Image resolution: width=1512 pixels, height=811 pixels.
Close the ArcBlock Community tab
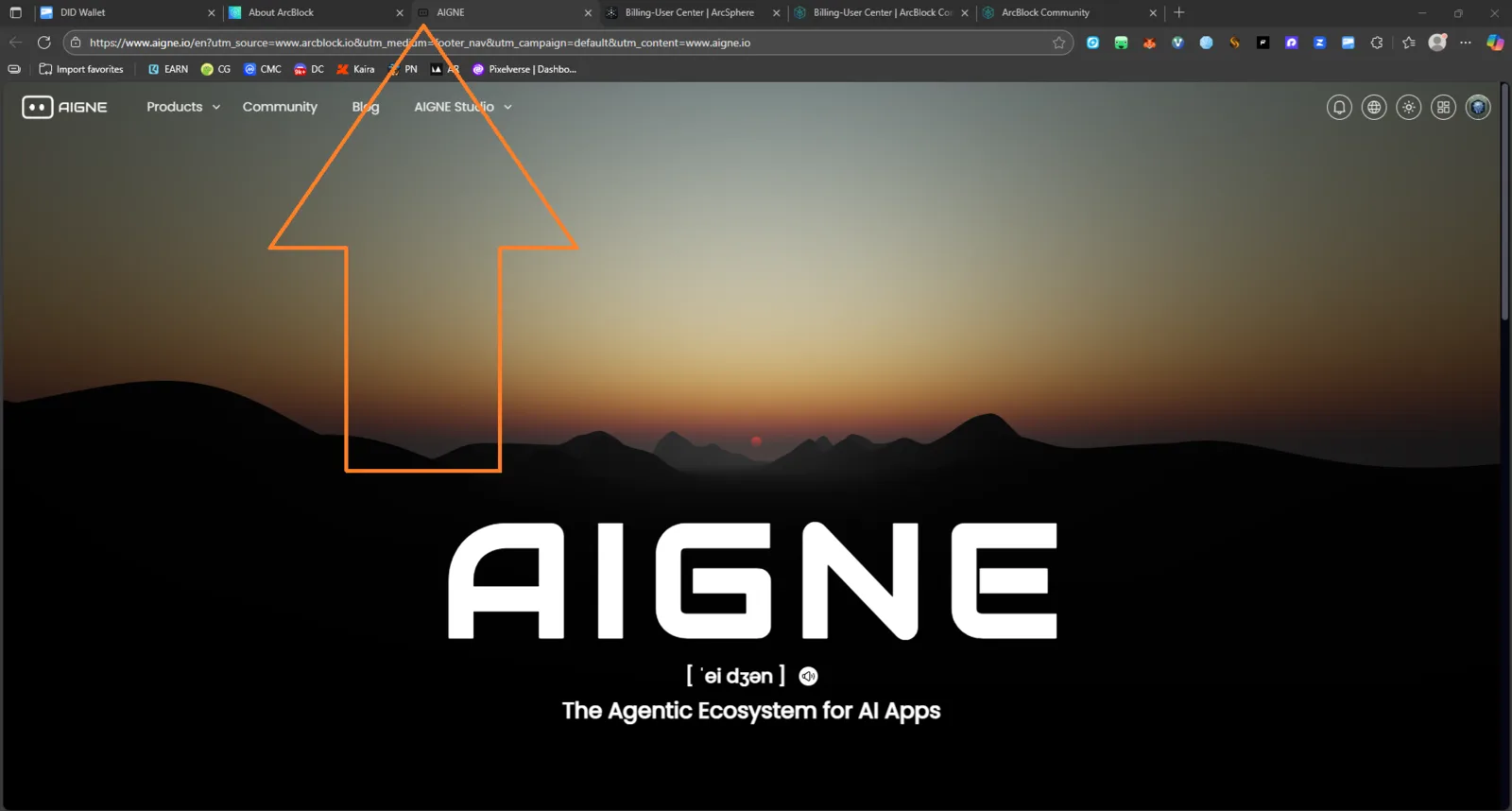[x=1153, y=13]
